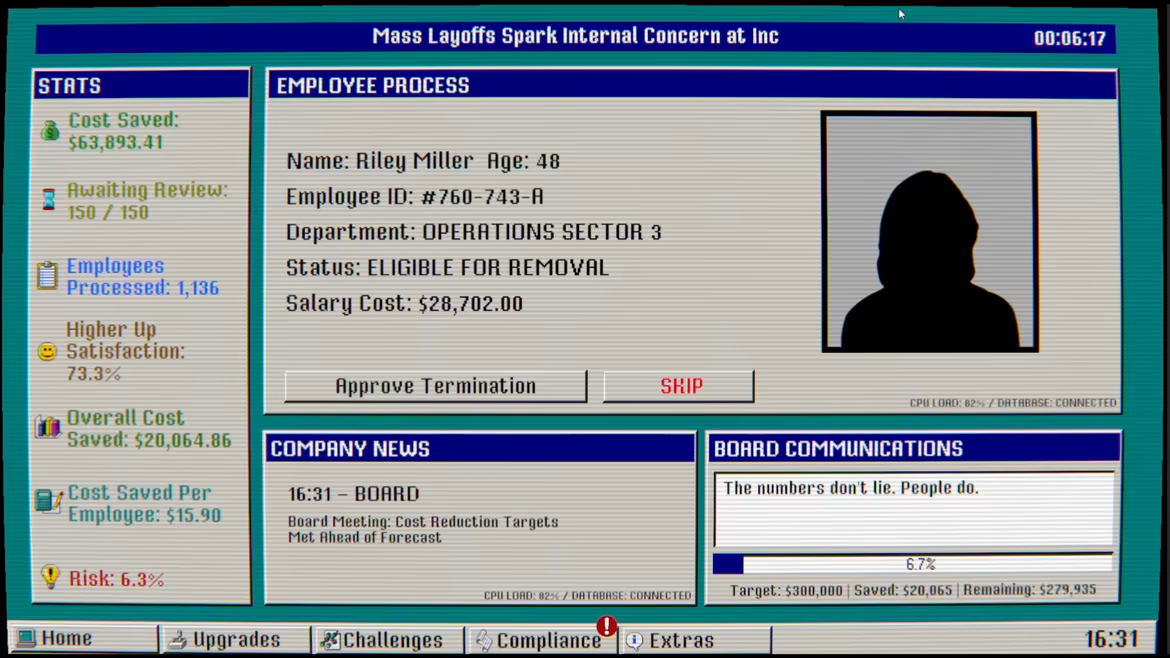
Task: Go to the Extras tab
Action: point(695,640)
